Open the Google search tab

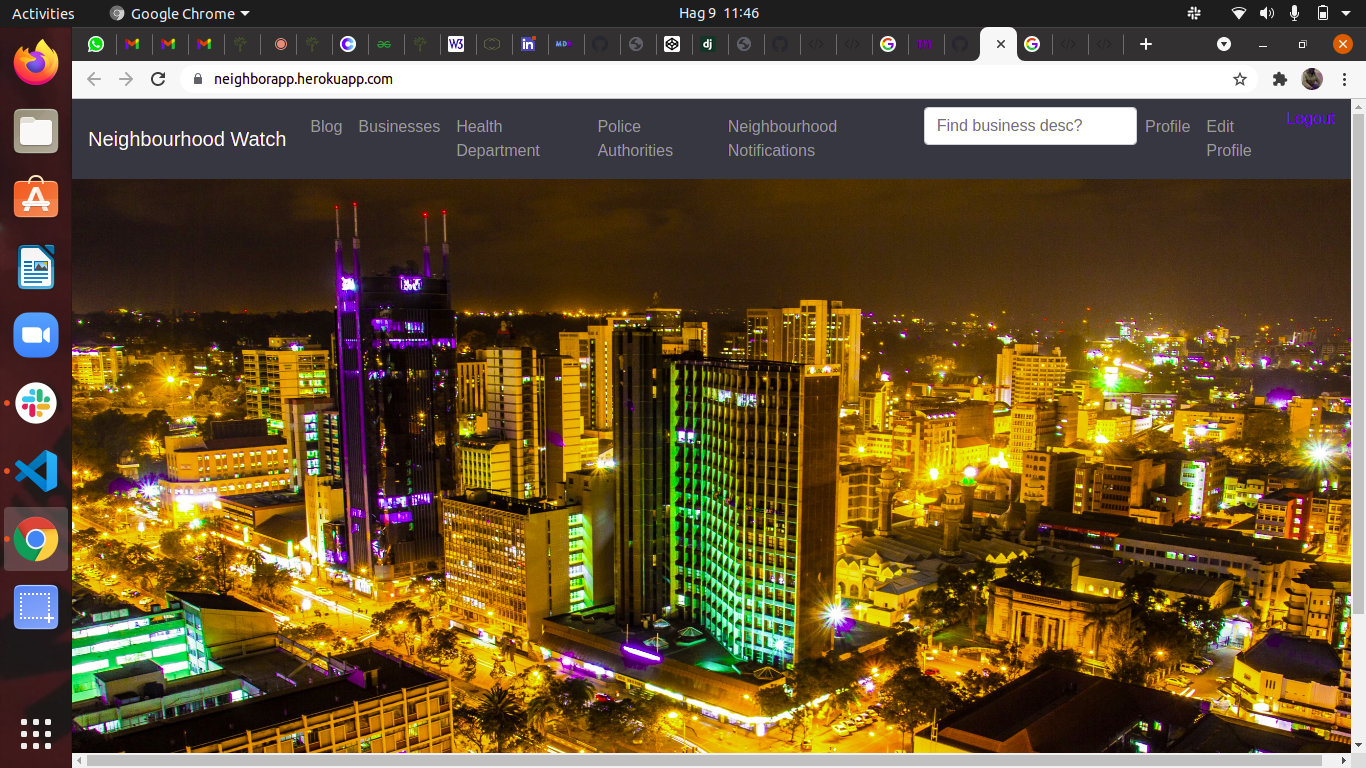(889, 44)
